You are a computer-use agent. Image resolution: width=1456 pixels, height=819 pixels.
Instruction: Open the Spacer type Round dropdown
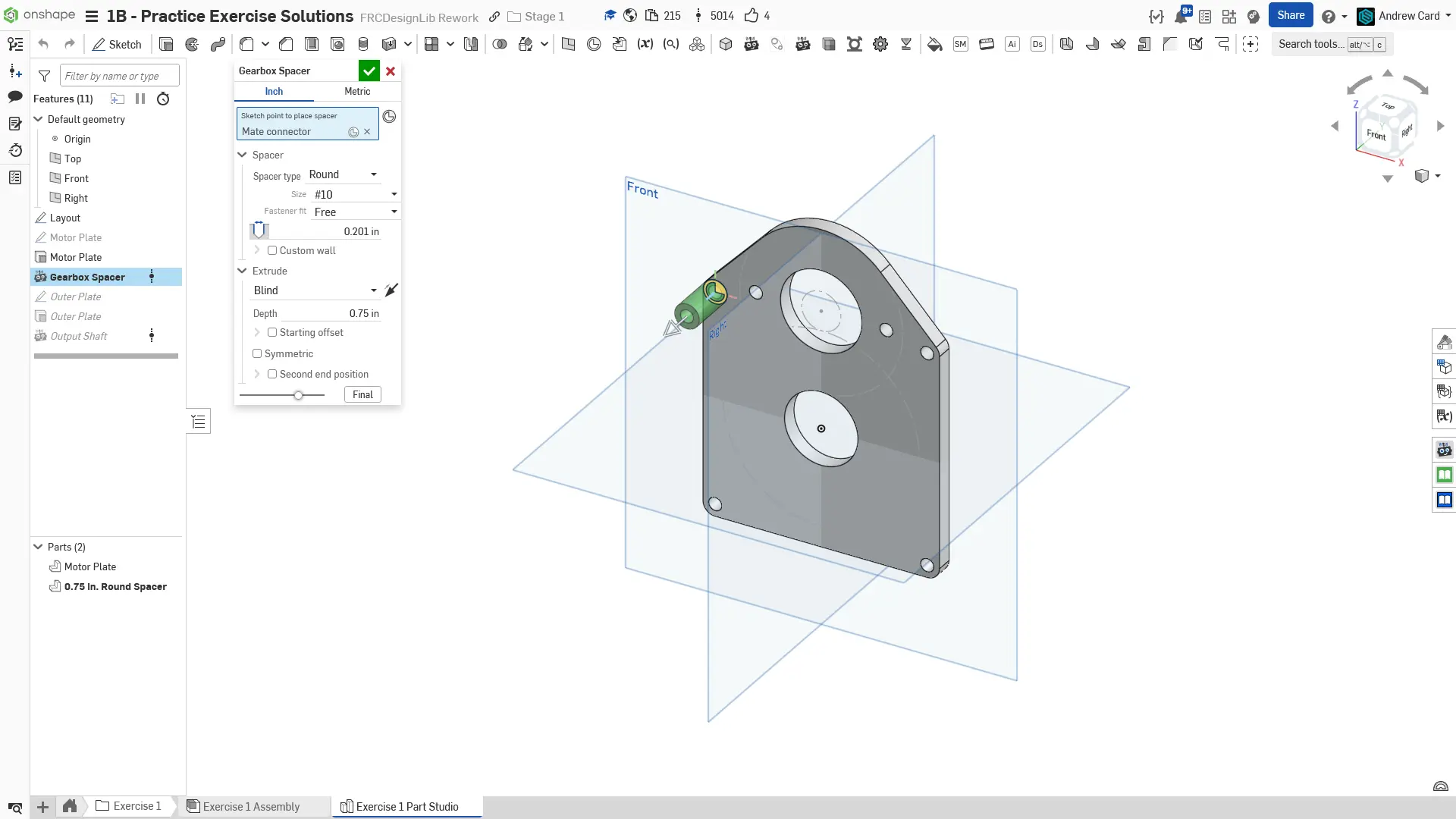[x=343, y=174]
